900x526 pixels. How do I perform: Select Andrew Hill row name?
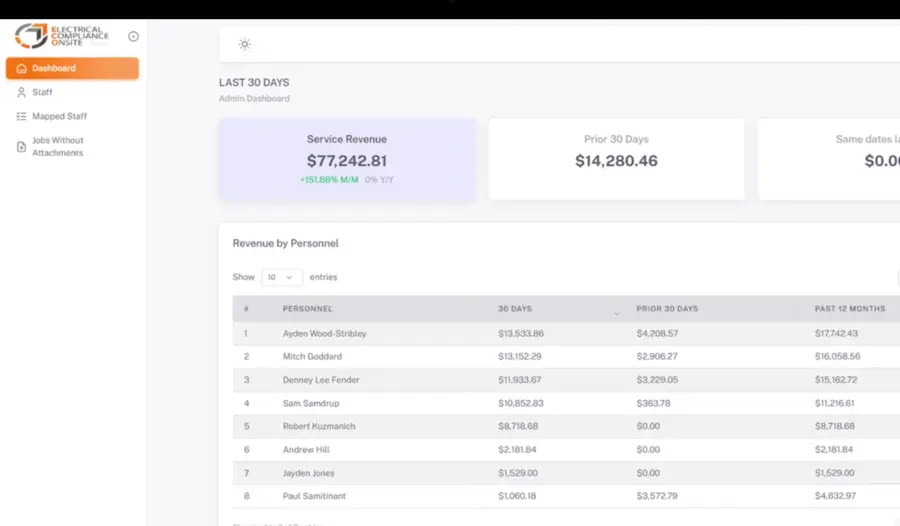tap(306, 450)
